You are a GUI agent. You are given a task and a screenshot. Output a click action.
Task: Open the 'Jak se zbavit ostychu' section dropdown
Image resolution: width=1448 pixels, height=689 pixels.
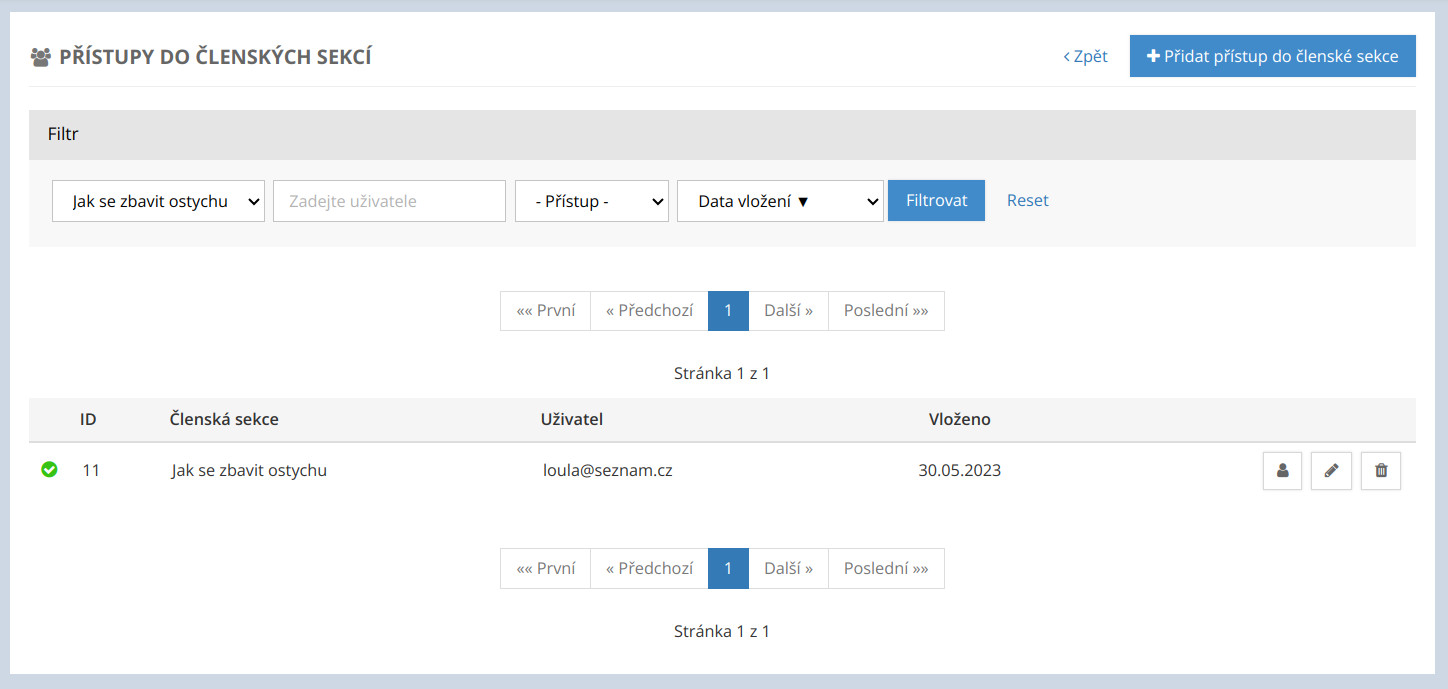[x=158, y=201]
